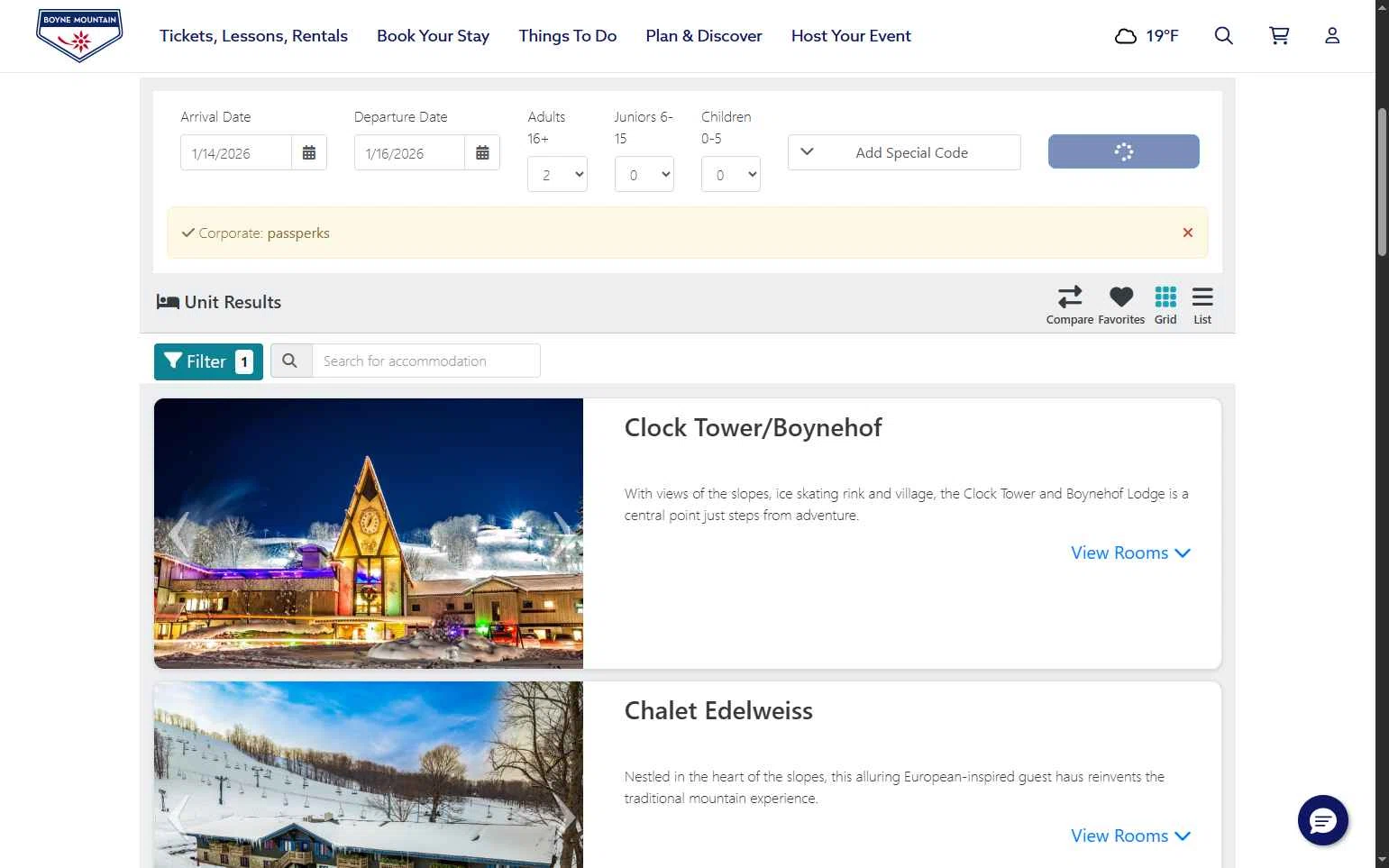
Task: Click the Chalet Edelweiss title
Action: point(718,710)
